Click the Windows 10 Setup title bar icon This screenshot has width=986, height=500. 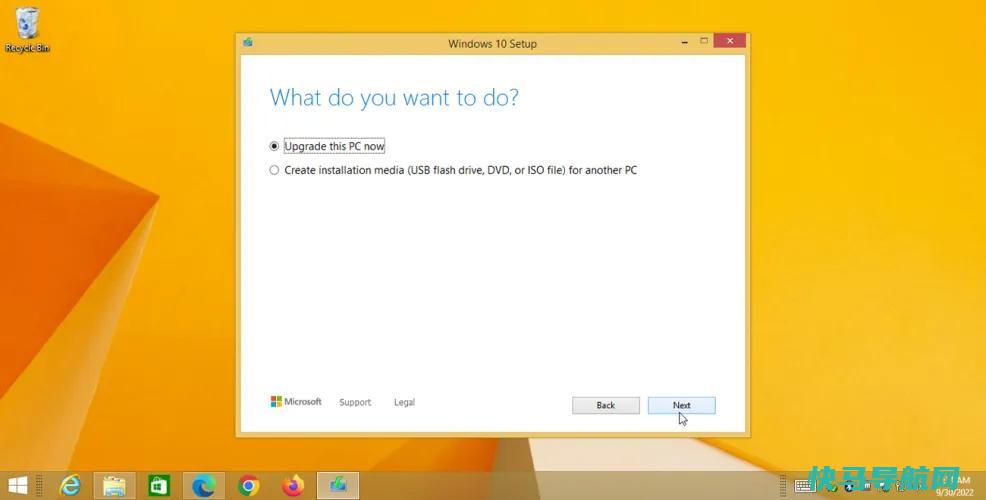coord(248,43)
